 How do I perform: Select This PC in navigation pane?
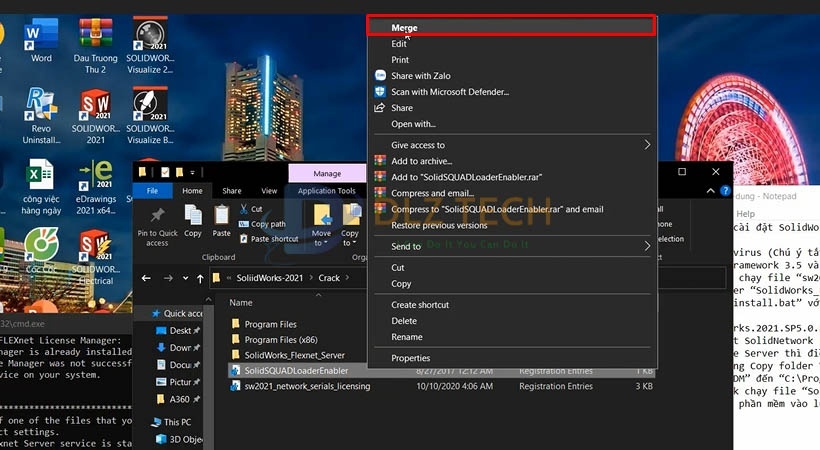coord(172,422)
